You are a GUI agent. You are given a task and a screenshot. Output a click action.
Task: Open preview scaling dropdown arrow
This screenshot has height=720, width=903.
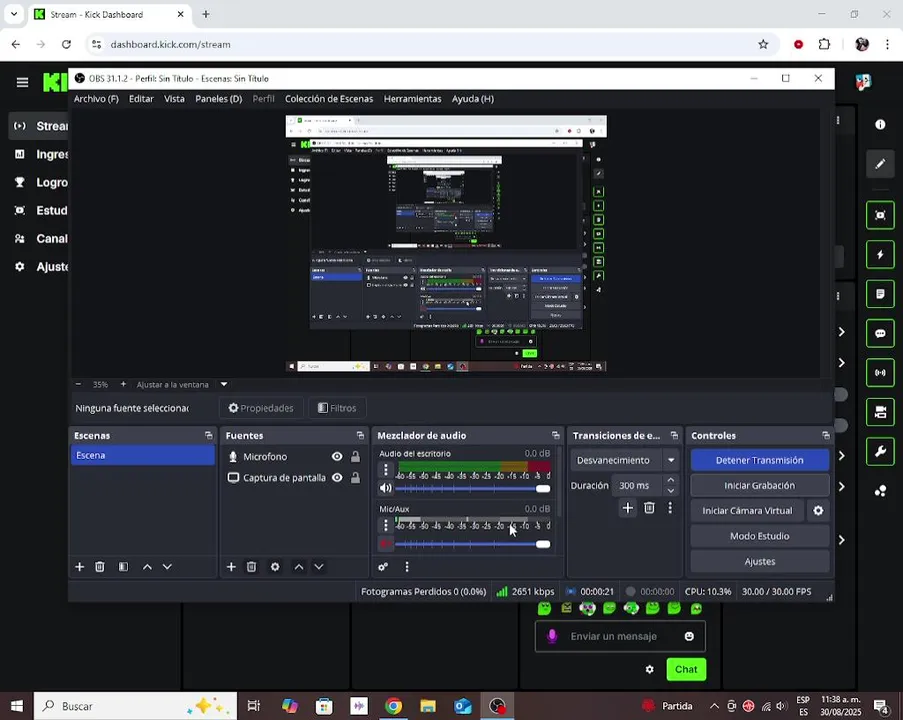[x=224, y=384]
